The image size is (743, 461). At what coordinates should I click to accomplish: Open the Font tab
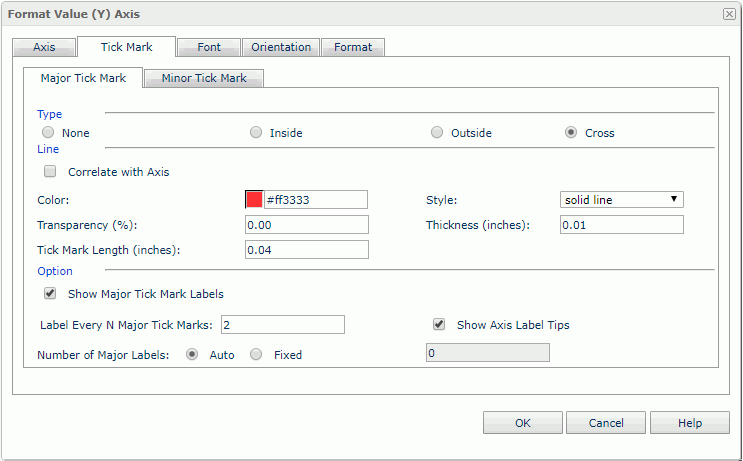[x=209, y=47]
